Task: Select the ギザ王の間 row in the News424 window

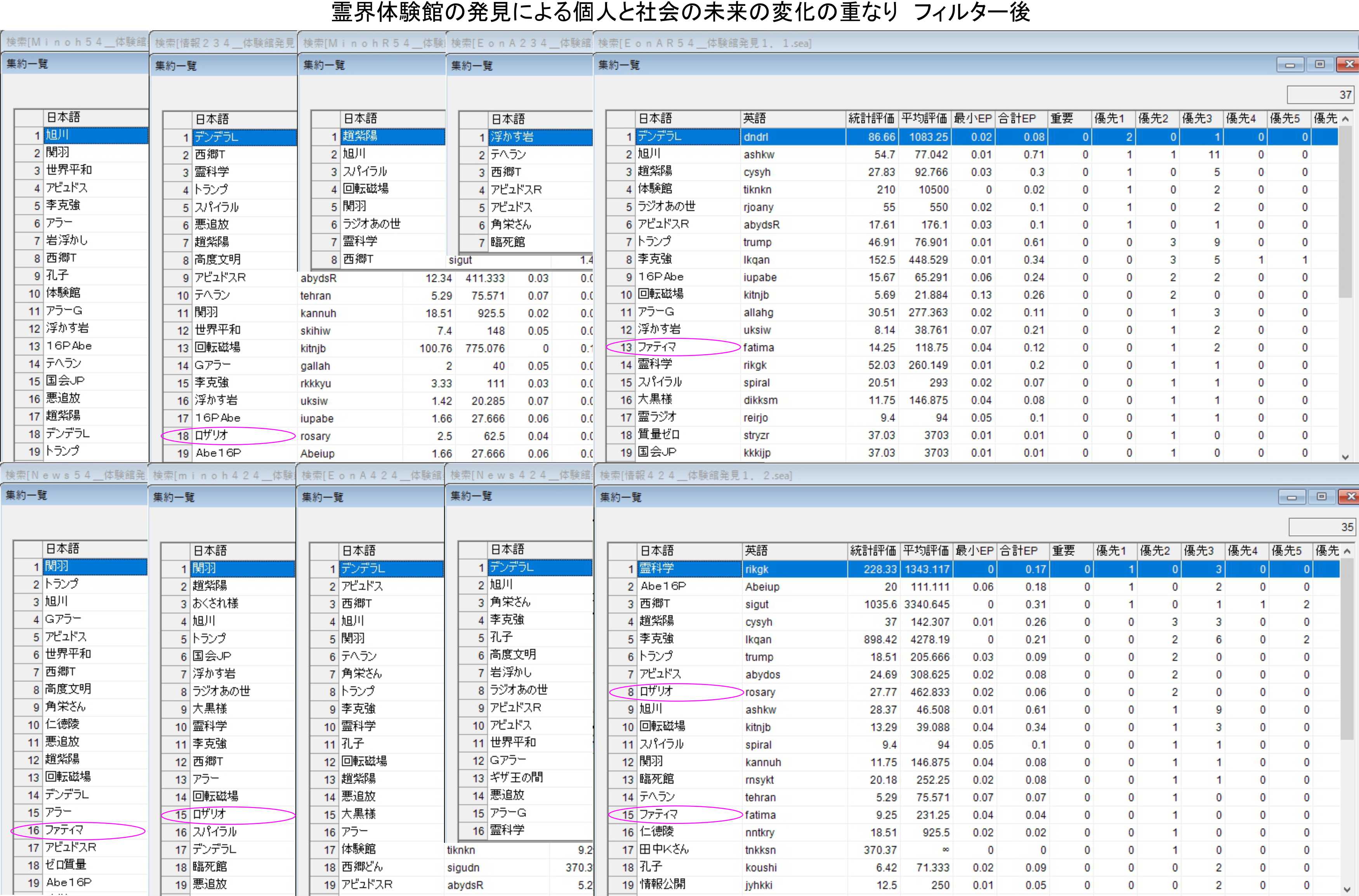Action: (525, 778)
